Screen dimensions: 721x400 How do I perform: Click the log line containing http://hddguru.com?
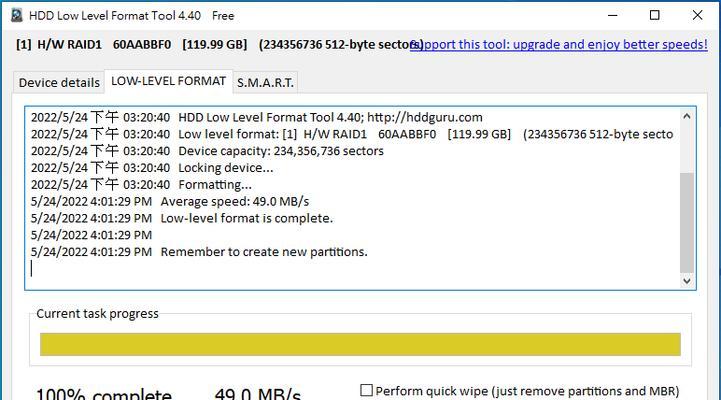pyautogui.click(x=257, y=117)
